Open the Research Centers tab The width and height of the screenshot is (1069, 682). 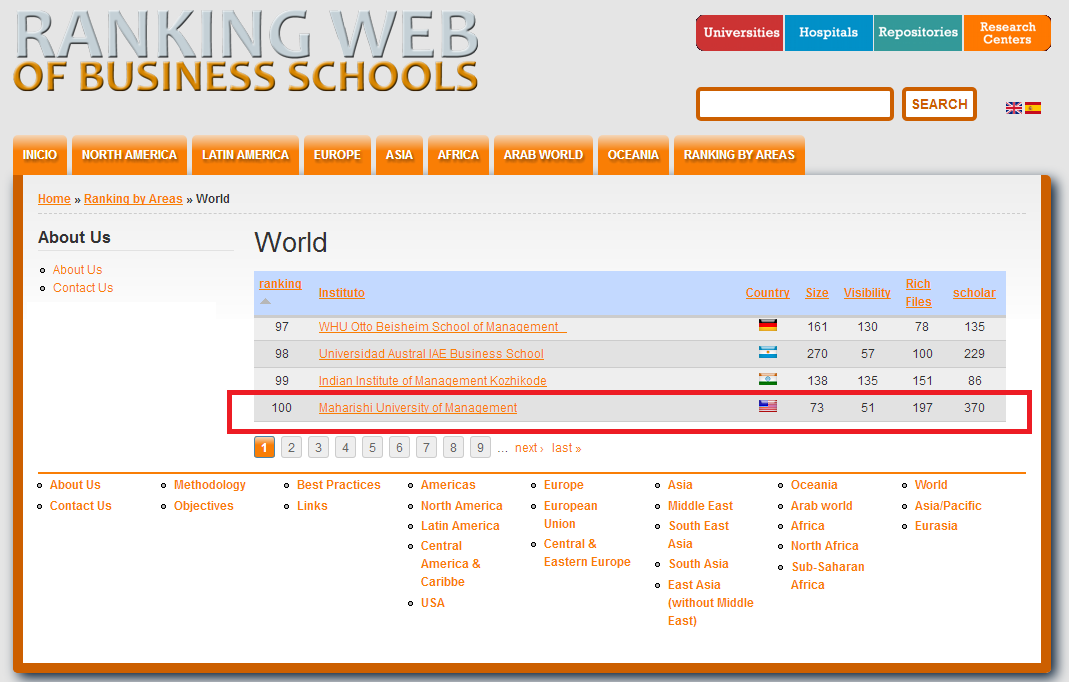[1007, 33]
